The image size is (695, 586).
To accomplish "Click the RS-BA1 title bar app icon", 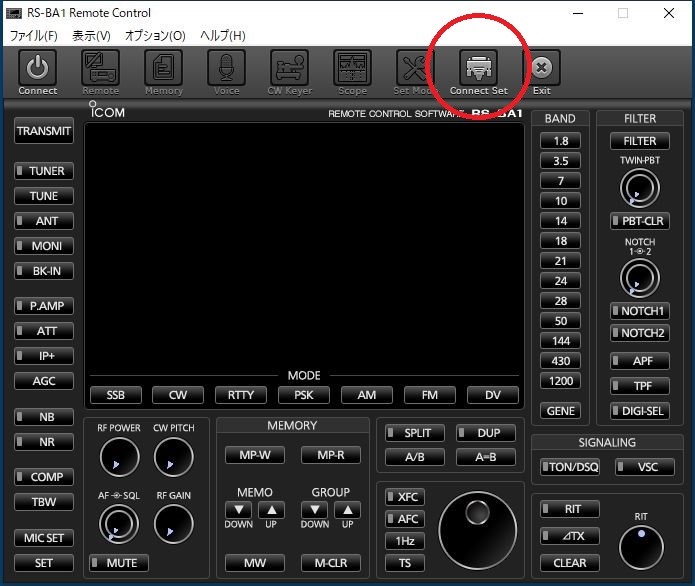I will point(14,13).
